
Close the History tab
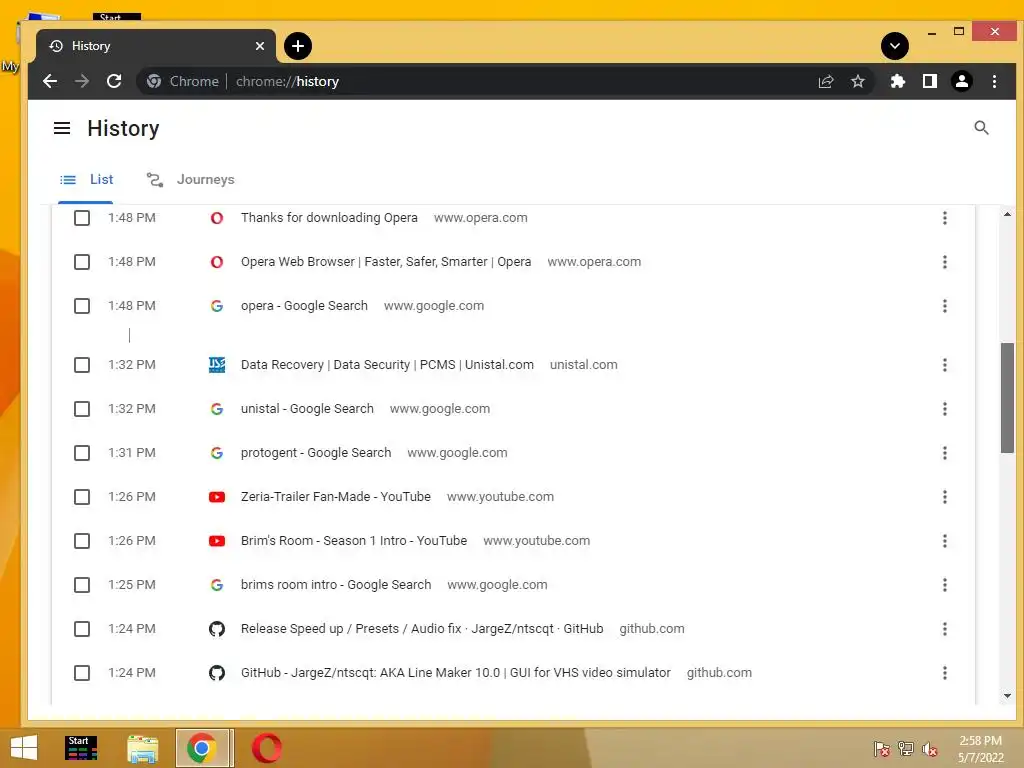(260, 46)
